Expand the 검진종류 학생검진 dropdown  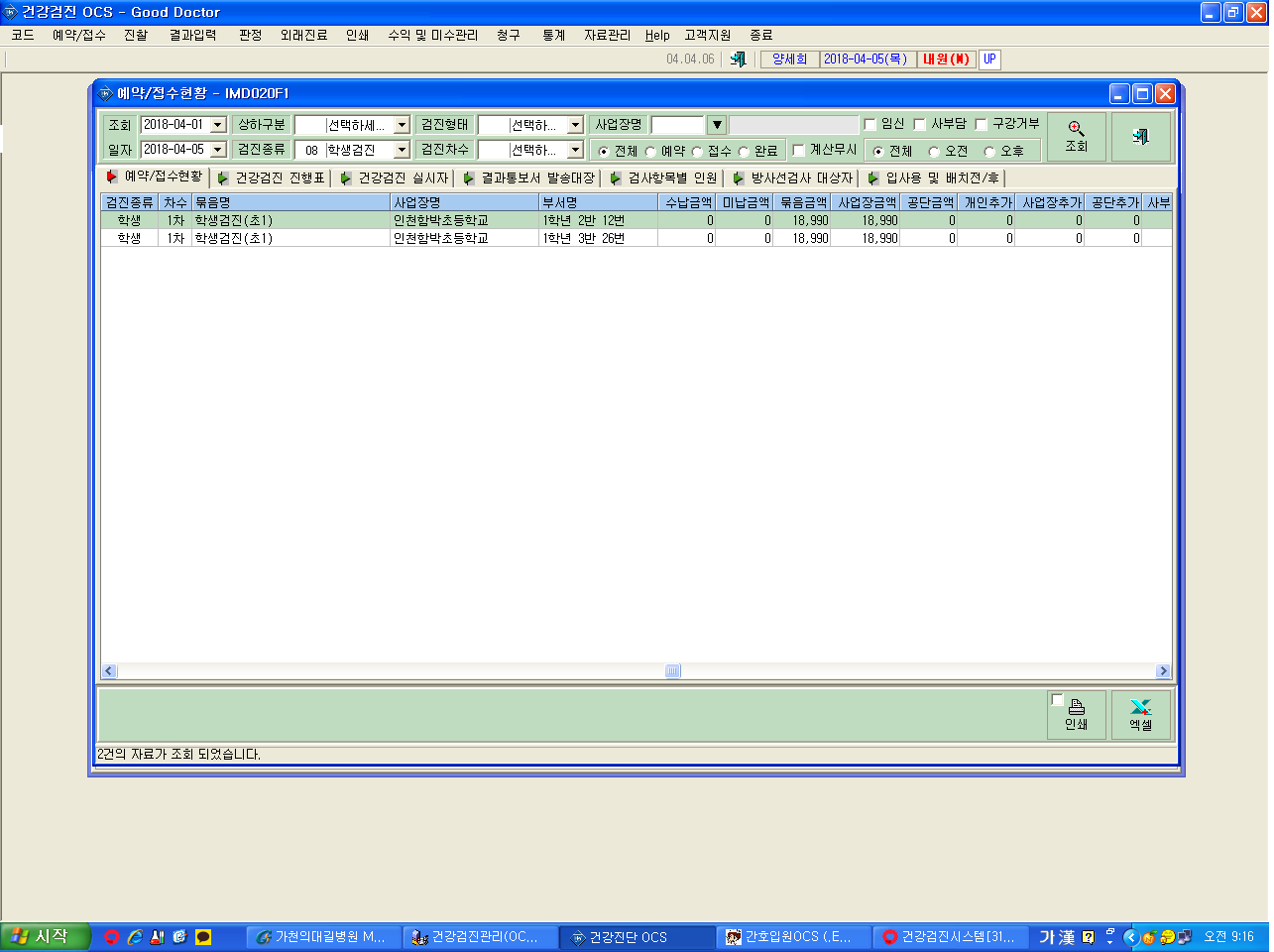pyautogui.click(x=402, y=150)
